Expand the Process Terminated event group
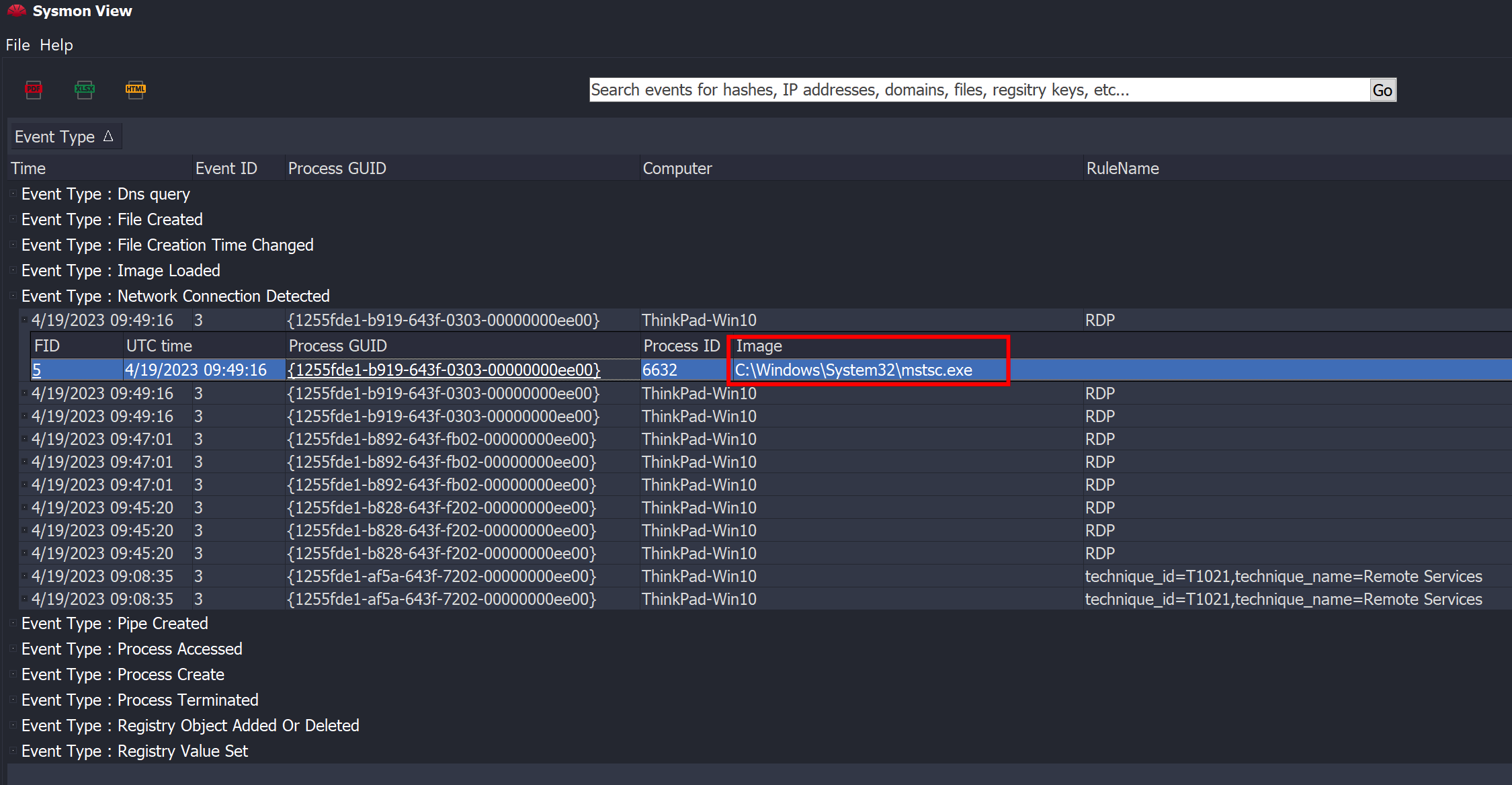The width and height of the screenshot is (1512, 785). pos(12,700)
